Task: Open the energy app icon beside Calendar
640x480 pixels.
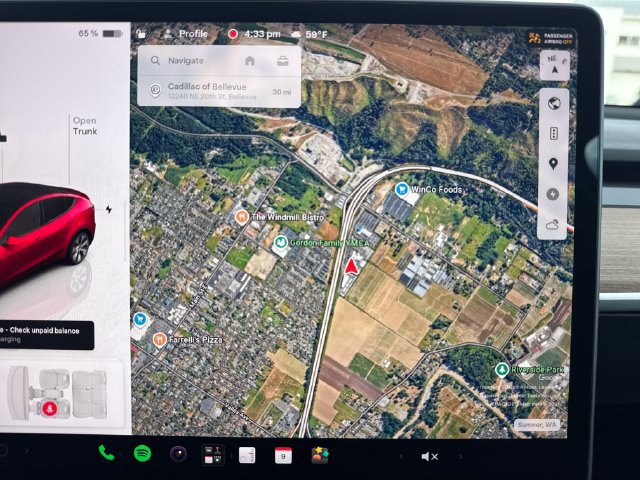Action: [x=247, y=455]
